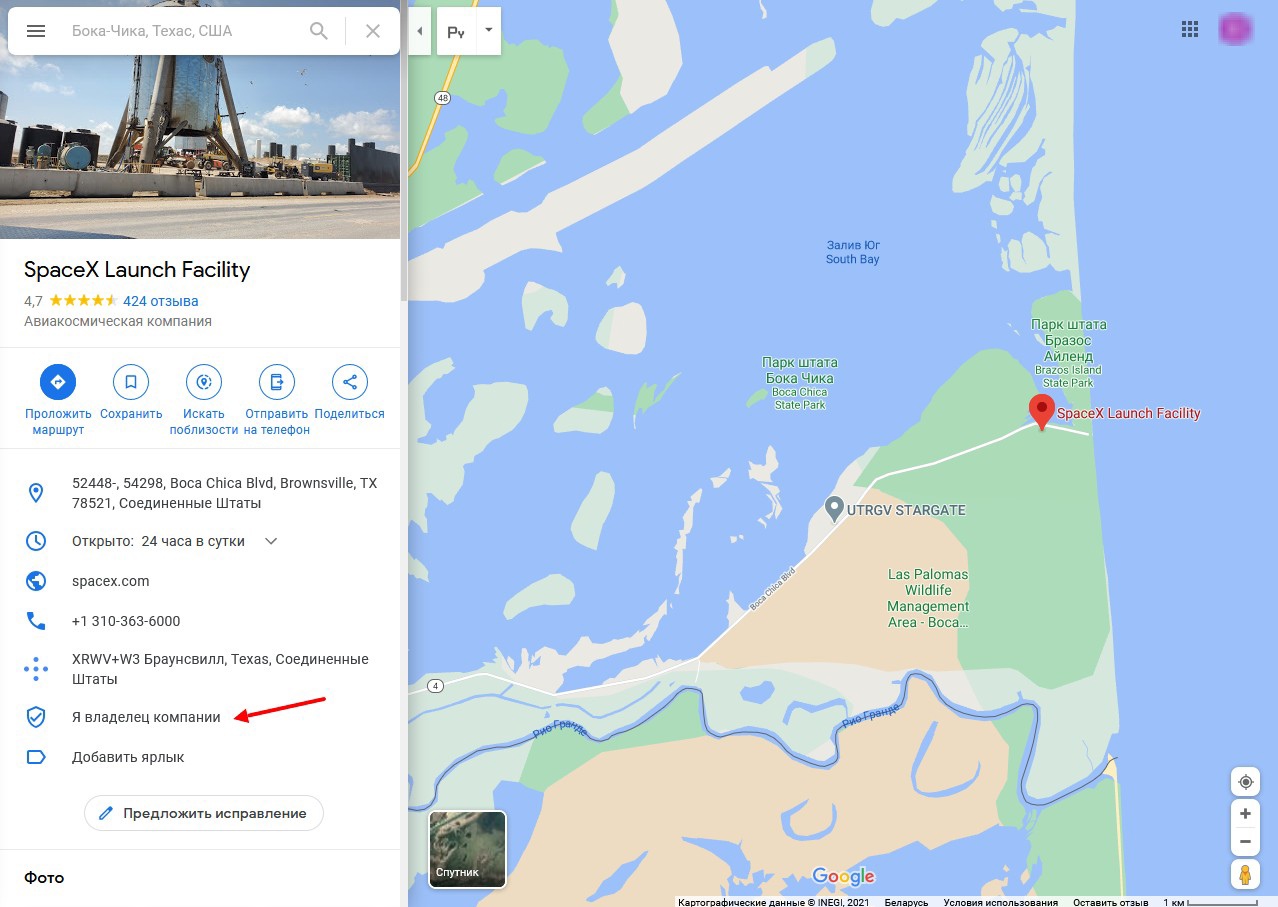Open input language dropdown arrow

click(x=488, y=30)
